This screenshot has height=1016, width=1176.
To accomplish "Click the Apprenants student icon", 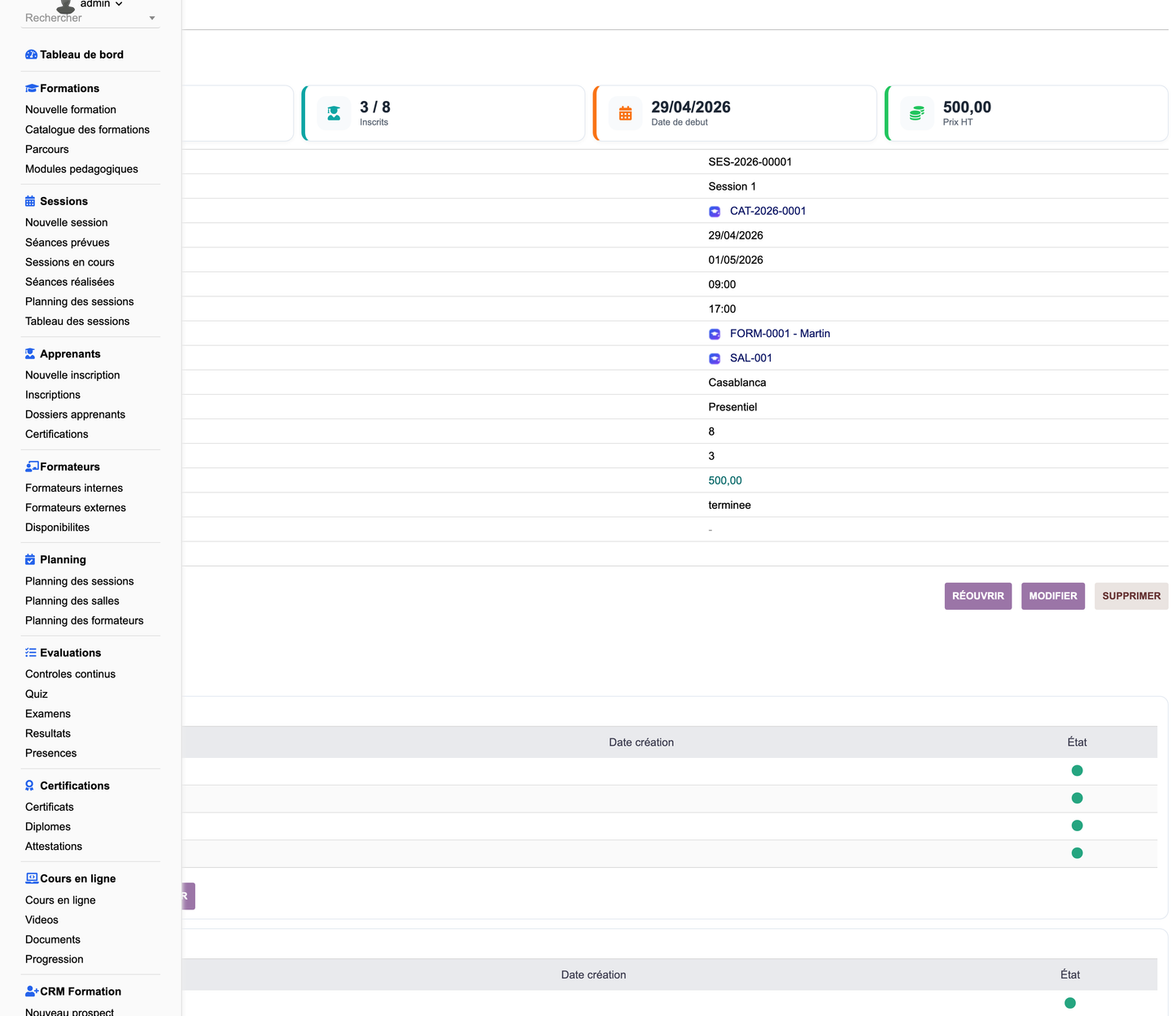I will [x=30, y=353].
